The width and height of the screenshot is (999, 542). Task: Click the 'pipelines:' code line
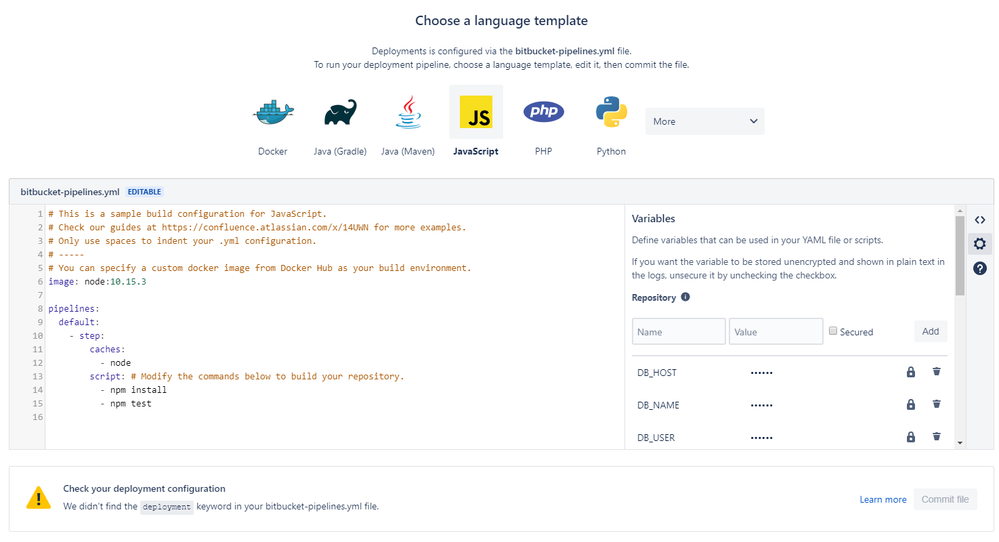(x=74, y=308)
